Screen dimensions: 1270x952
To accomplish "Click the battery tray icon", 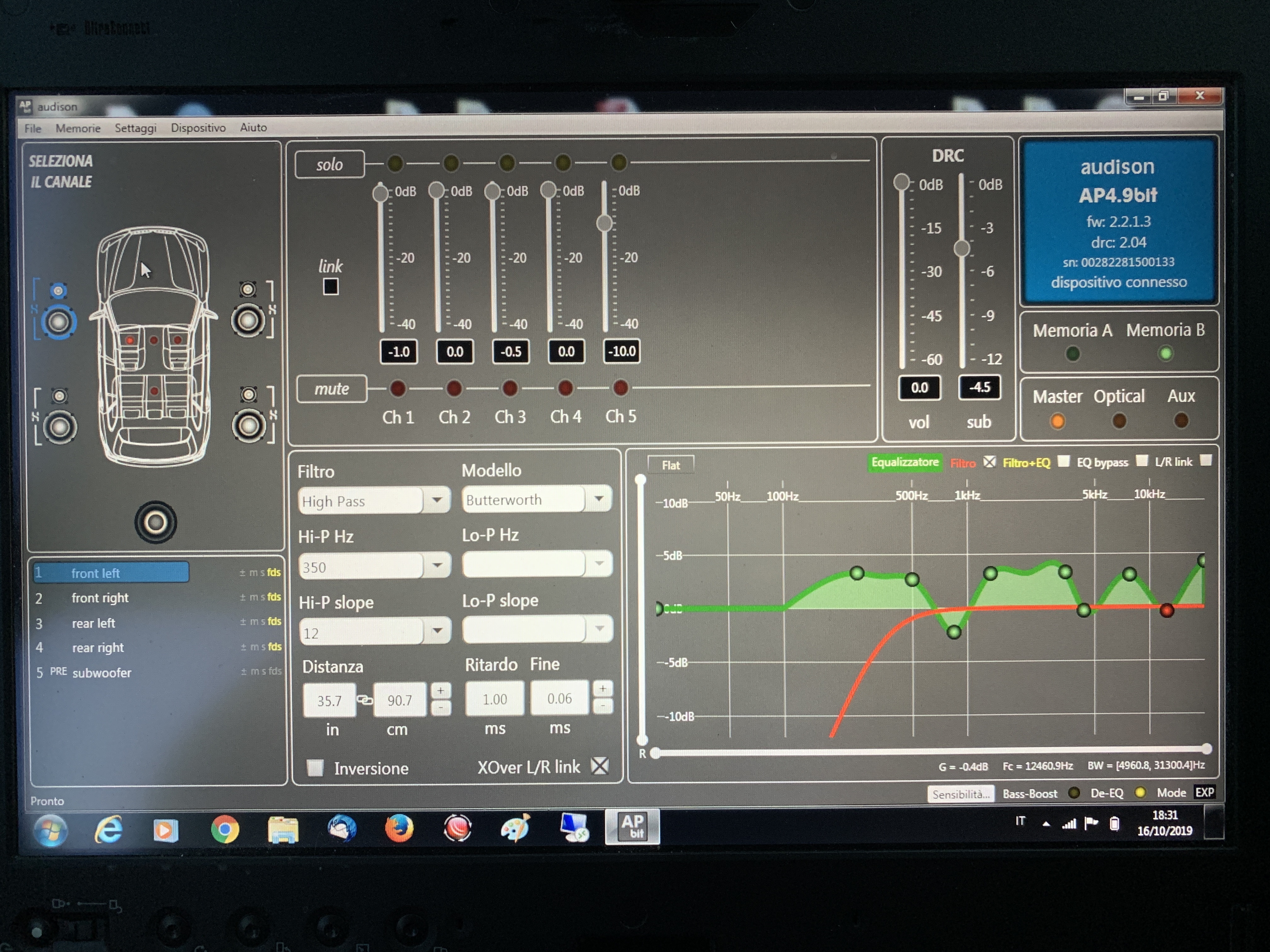I will 1114,824.
